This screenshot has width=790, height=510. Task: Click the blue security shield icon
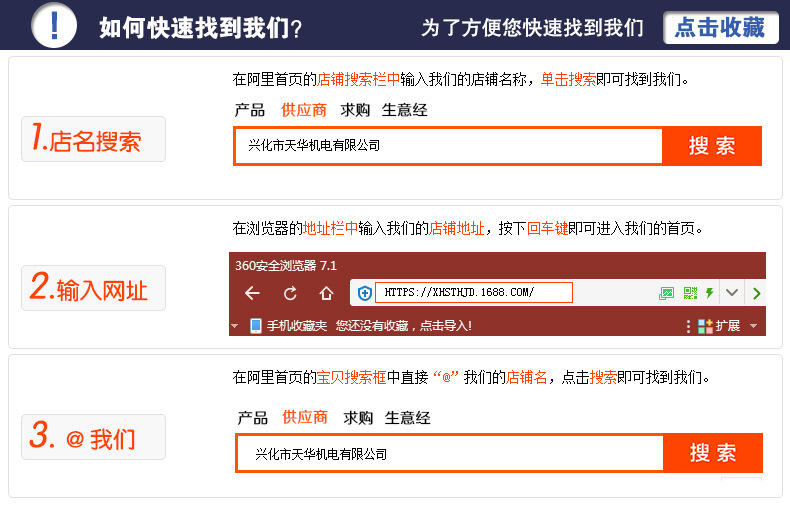click(x=365, y=293)
